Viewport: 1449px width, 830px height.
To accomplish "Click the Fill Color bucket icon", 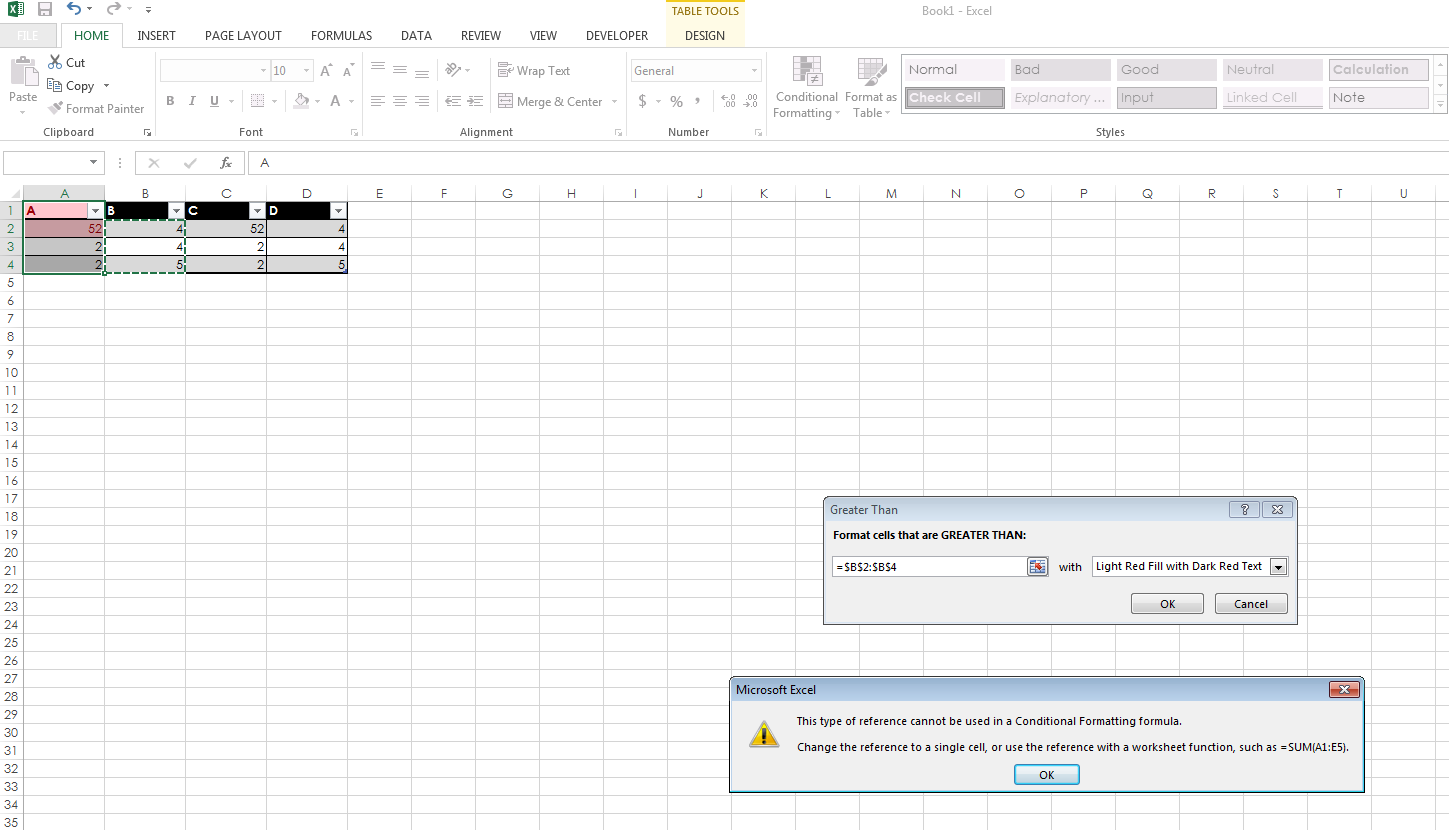I will pyautogui.click(x=301, y=101).
